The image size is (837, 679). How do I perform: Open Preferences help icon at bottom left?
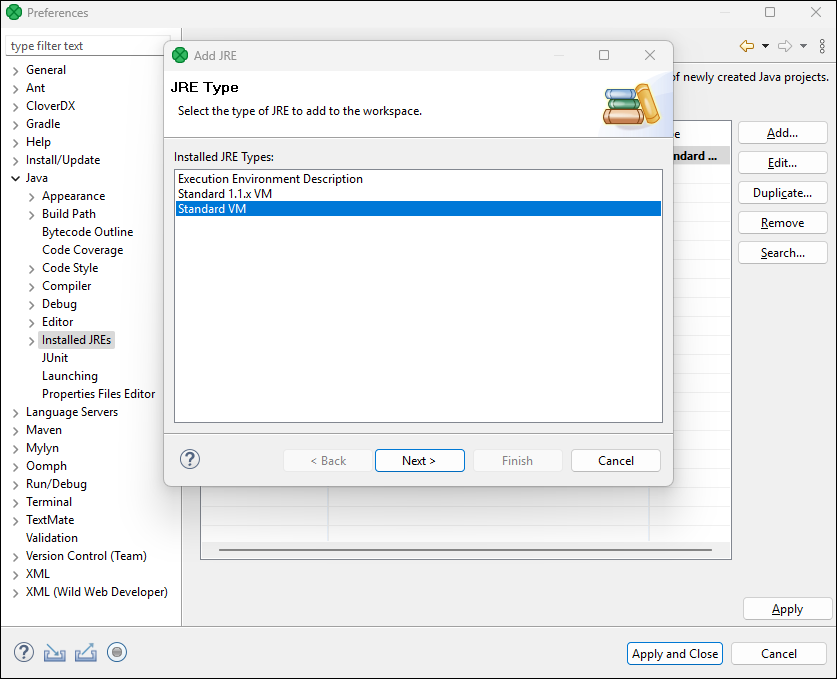coord(24,653)
